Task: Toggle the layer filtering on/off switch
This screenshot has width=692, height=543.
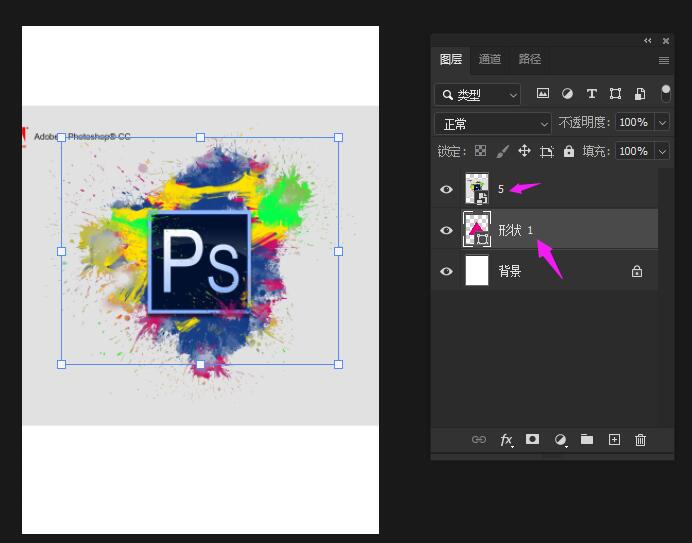Action: tap(666, 94)
